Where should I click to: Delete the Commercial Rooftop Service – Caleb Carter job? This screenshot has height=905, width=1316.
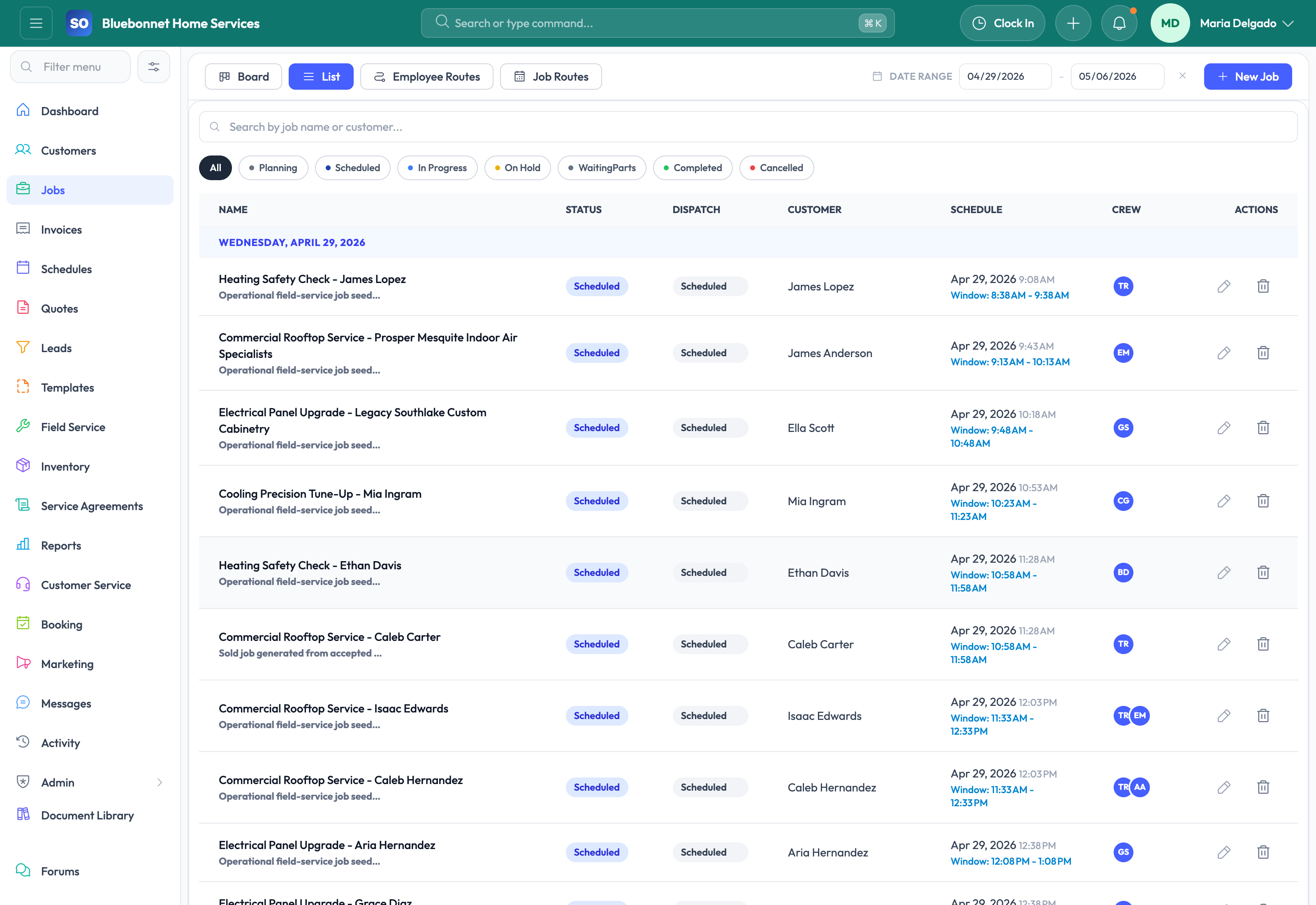tap(1263, 644)
